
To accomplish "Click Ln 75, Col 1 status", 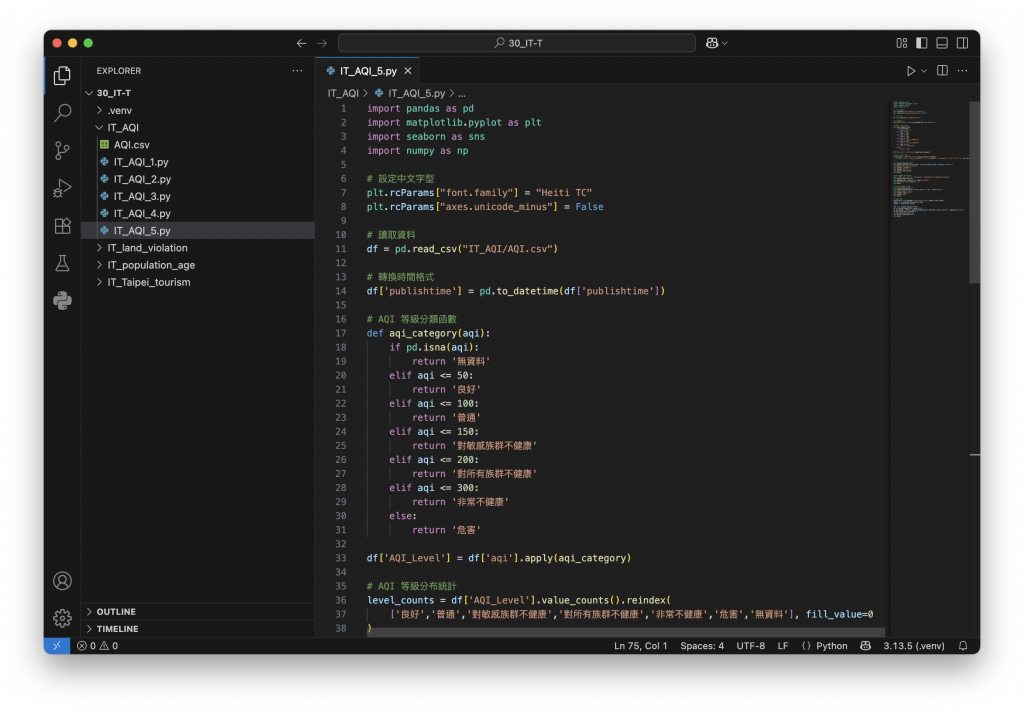I will [x=640, y=645].
